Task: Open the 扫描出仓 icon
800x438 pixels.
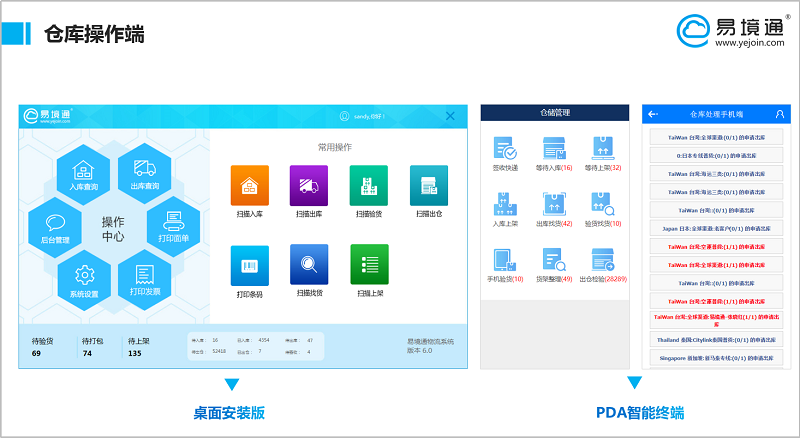Action: 428,185
